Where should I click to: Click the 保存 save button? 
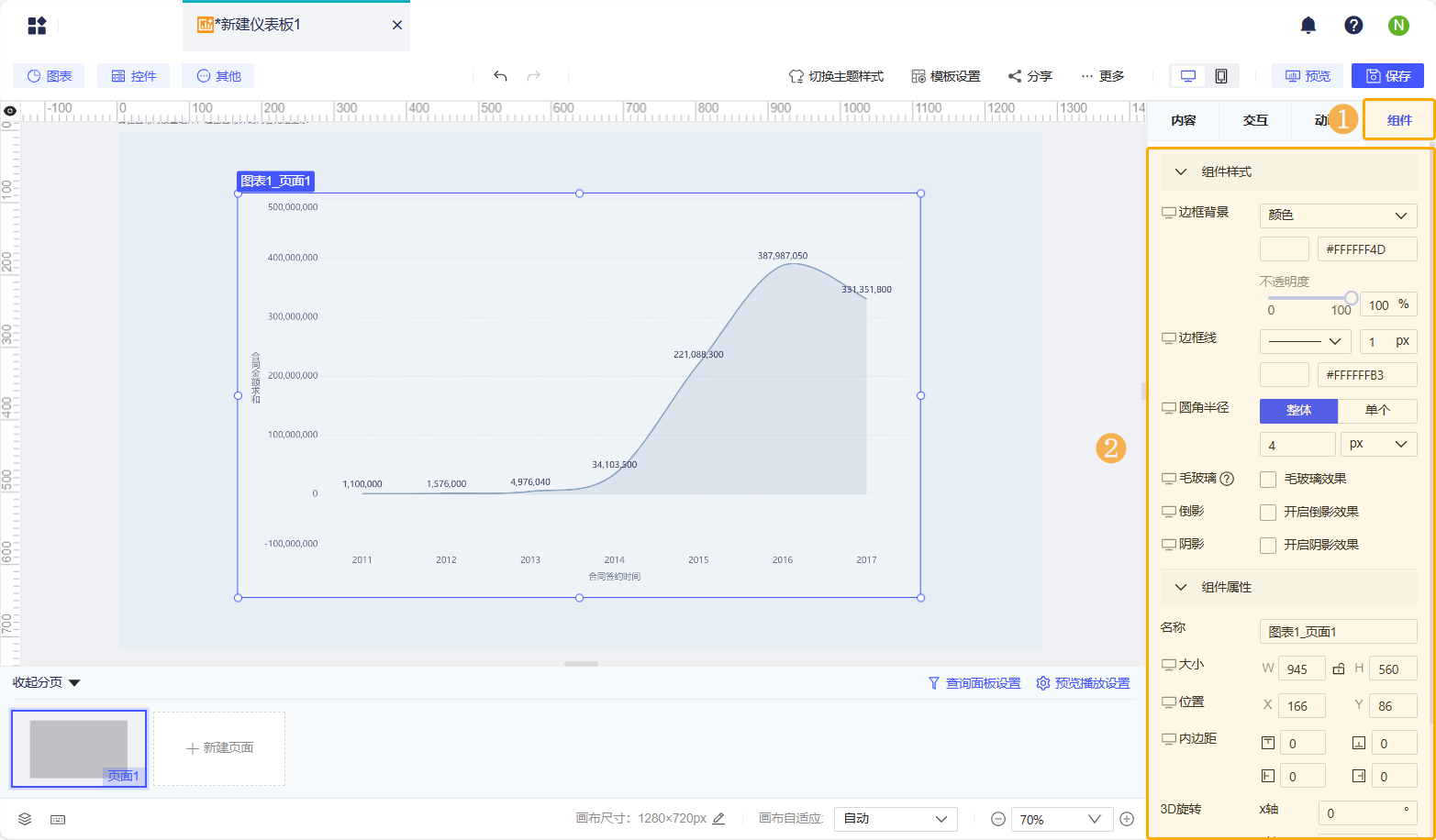(x=1388, y=76)
